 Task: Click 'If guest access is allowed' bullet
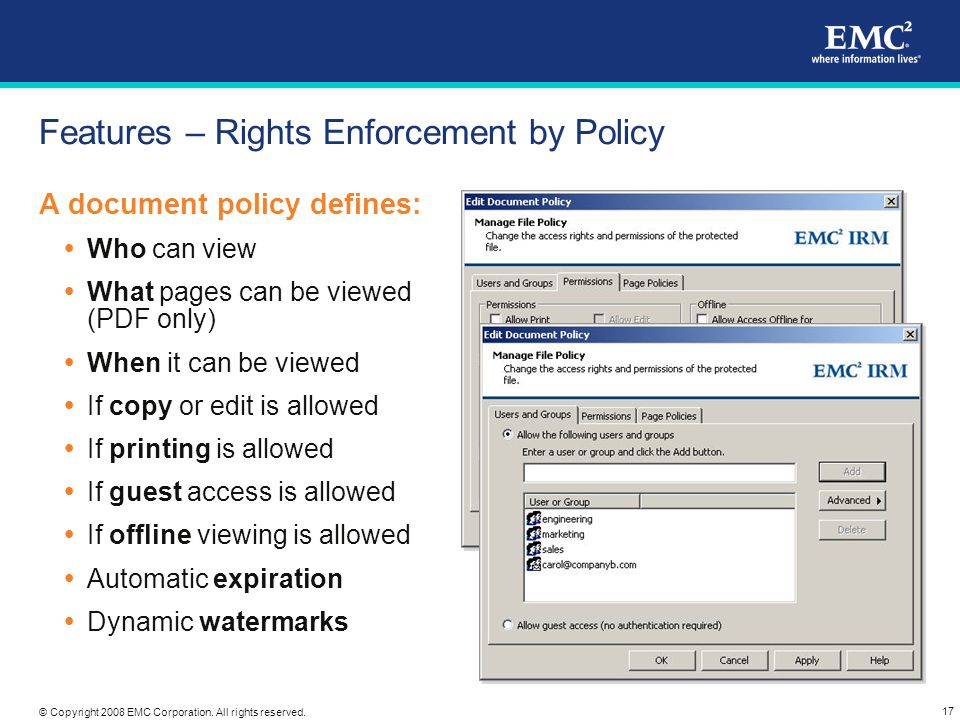coord(241,492)
